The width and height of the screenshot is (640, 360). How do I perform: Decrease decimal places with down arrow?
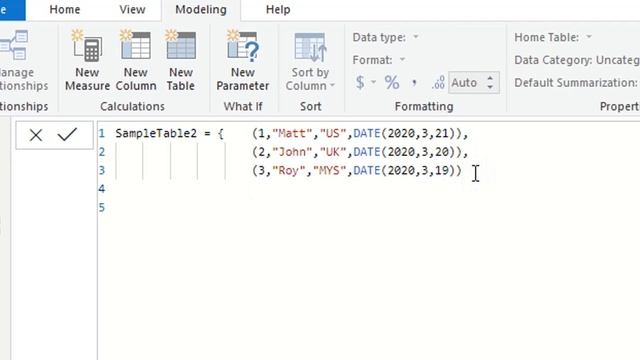tap(490, 87)
